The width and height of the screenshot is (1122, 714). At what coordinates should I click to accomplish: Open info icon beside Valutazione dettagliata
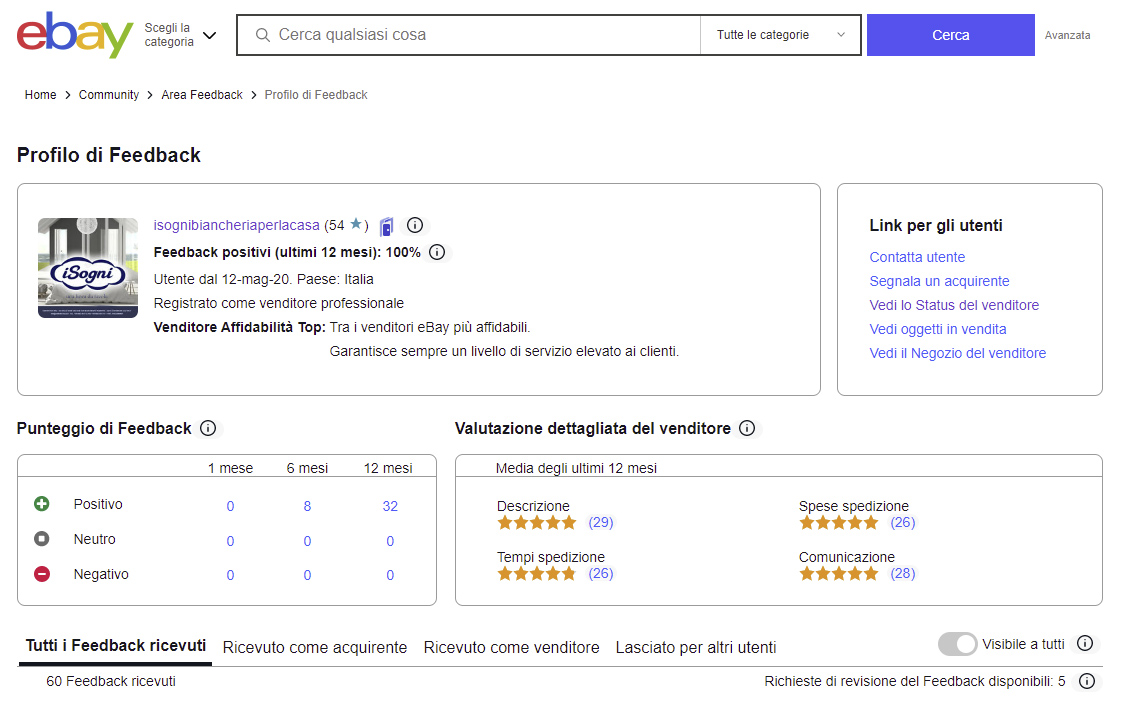point(747,428)
